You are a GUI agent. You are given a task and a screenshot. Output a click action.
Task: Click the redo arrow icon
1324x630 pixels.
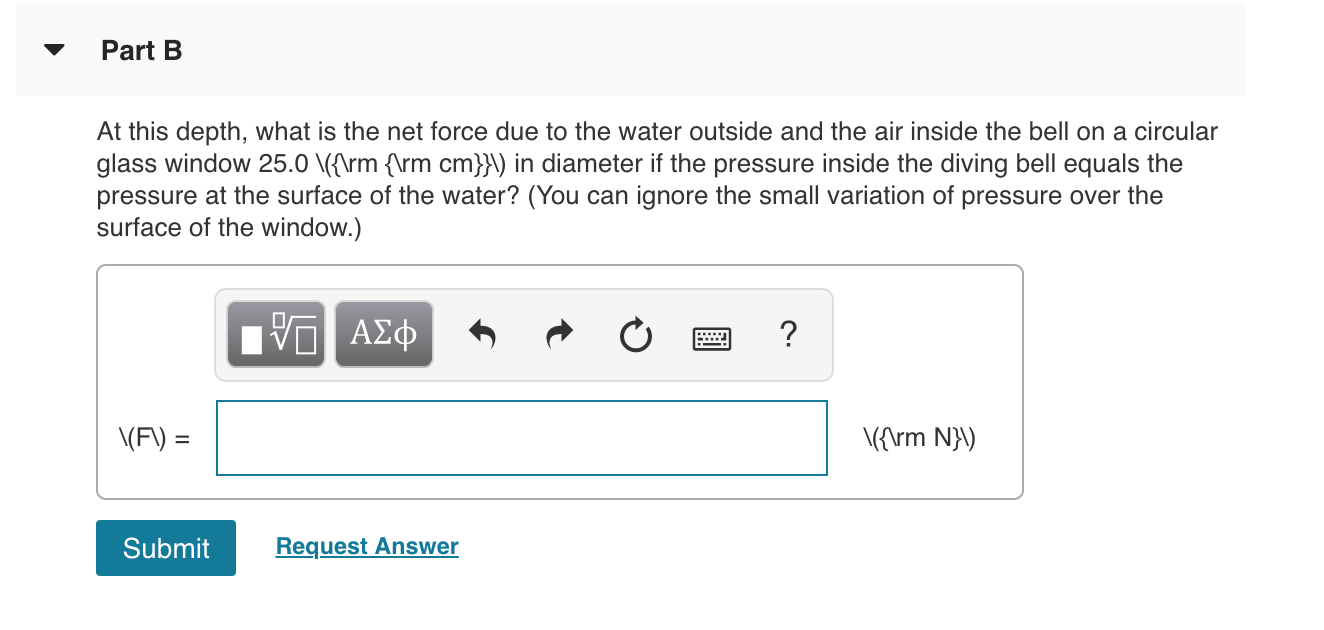pyautogui.click(x=558, y=334)
